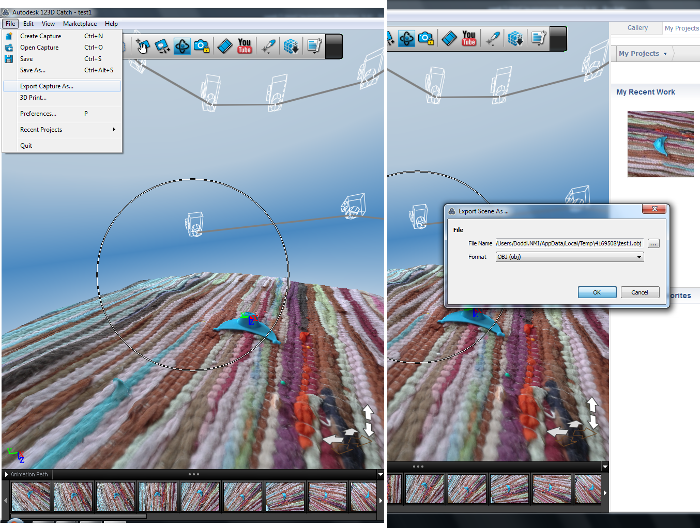The height and width of the screenshot is (528, 700).
Task: Click Cancel in the Export Scene As dialog
Action: 640,292
